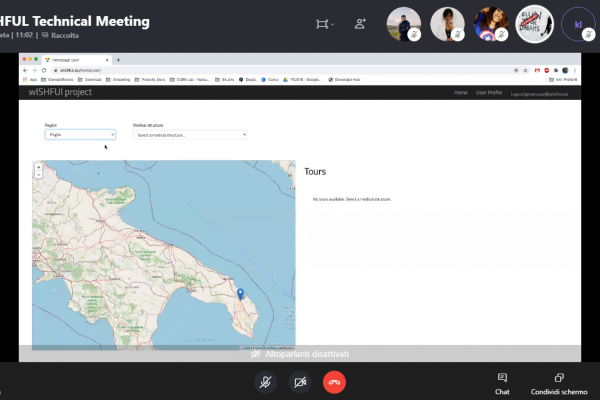Click the Logout link in the navbar

[539, 94]
